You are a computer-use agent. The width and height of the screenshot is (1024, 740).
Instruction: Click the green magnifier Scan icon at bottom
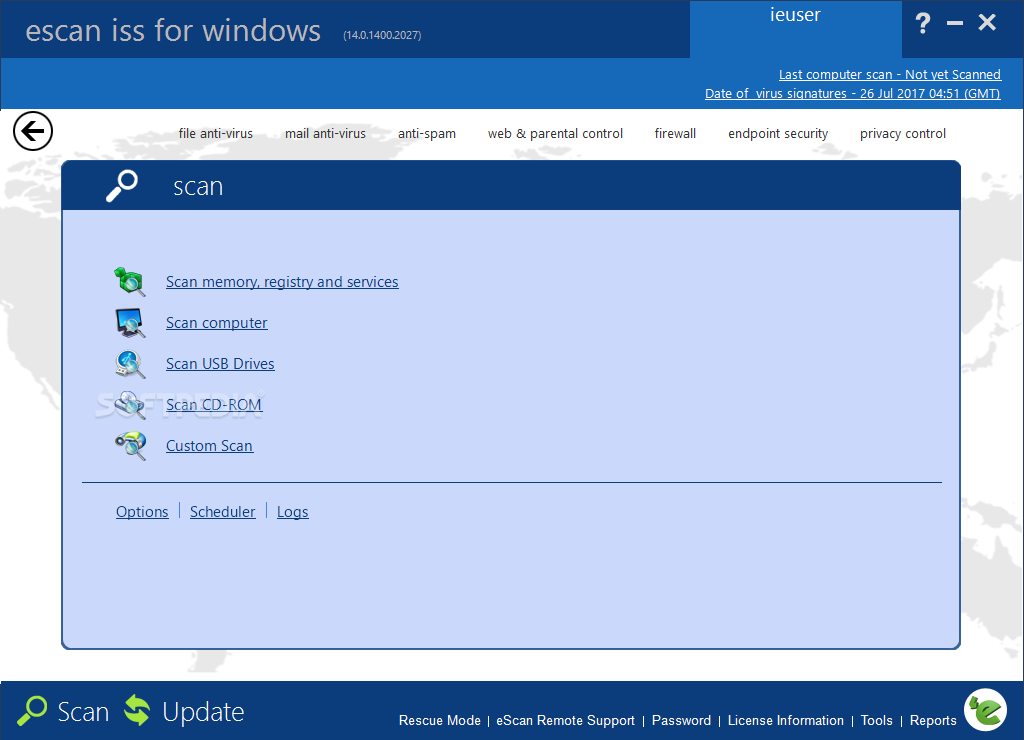pos(32,711)
